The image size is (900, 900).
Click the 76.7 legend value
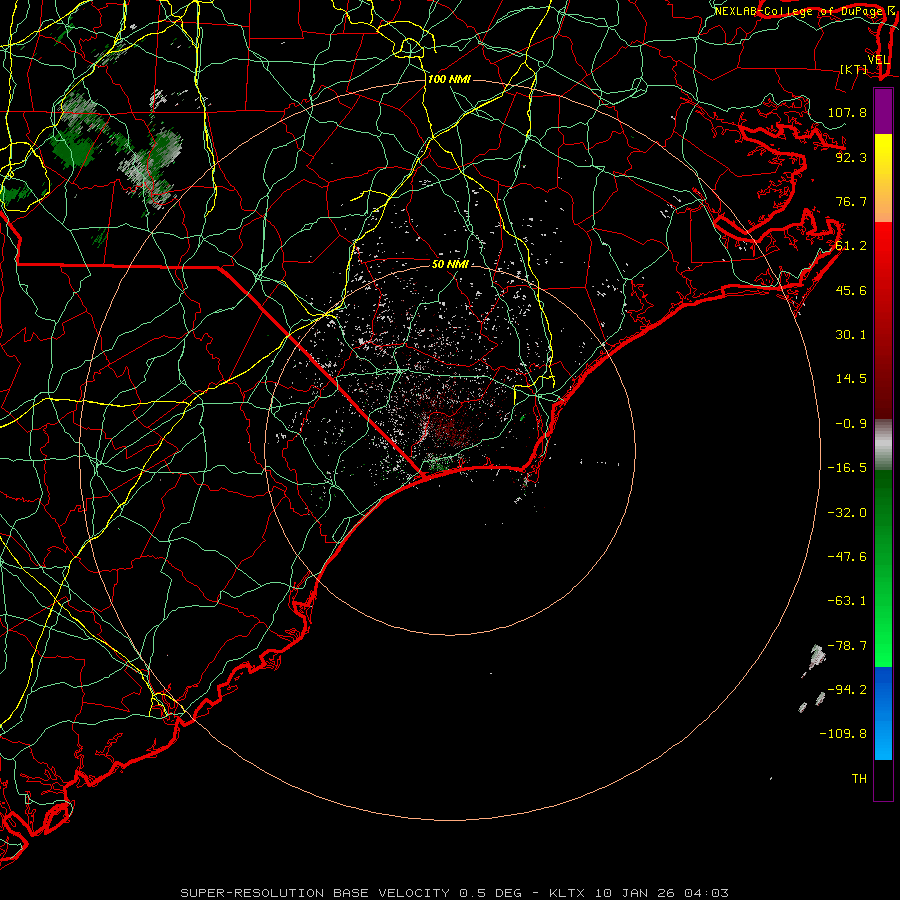(851, 201)
